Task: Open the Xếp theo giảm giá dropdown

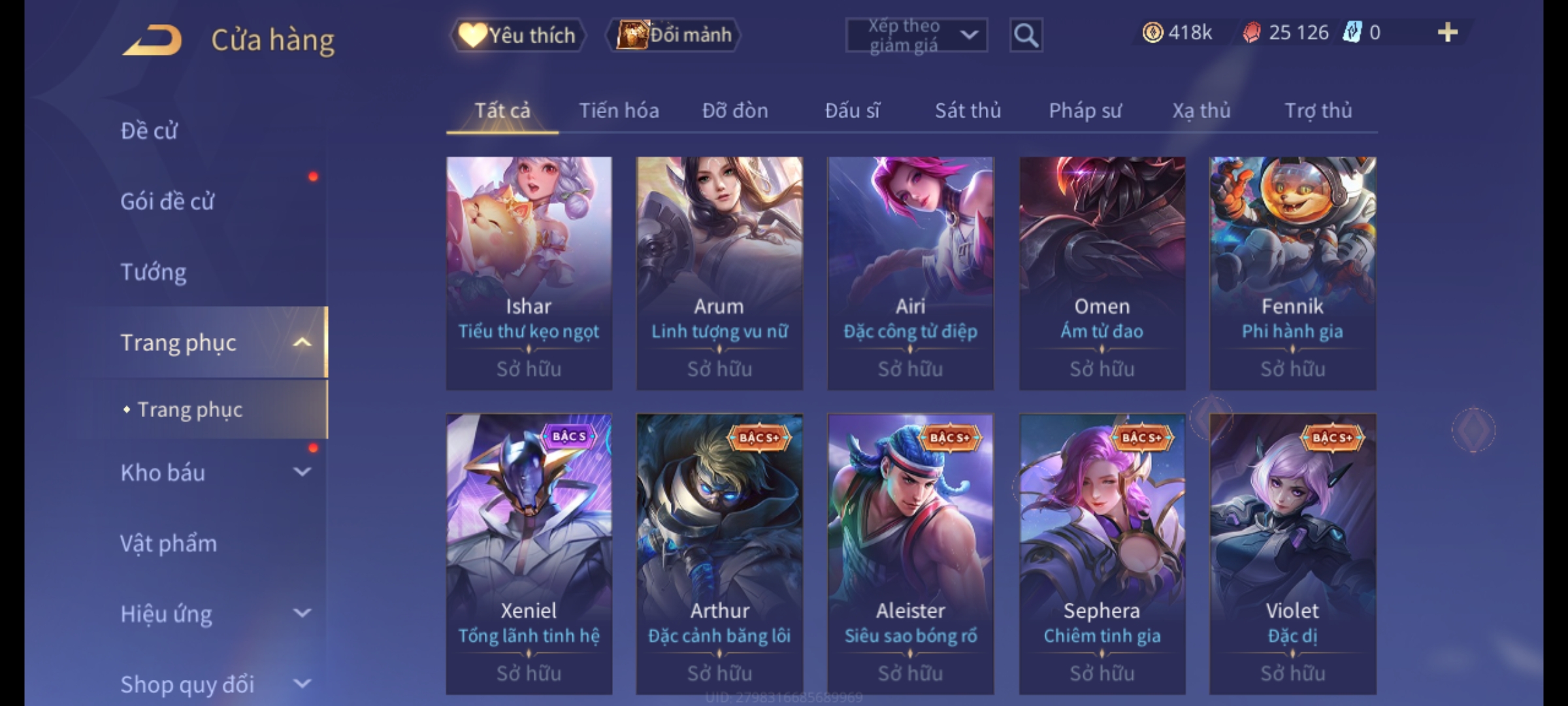Action: tap(916, 35)
